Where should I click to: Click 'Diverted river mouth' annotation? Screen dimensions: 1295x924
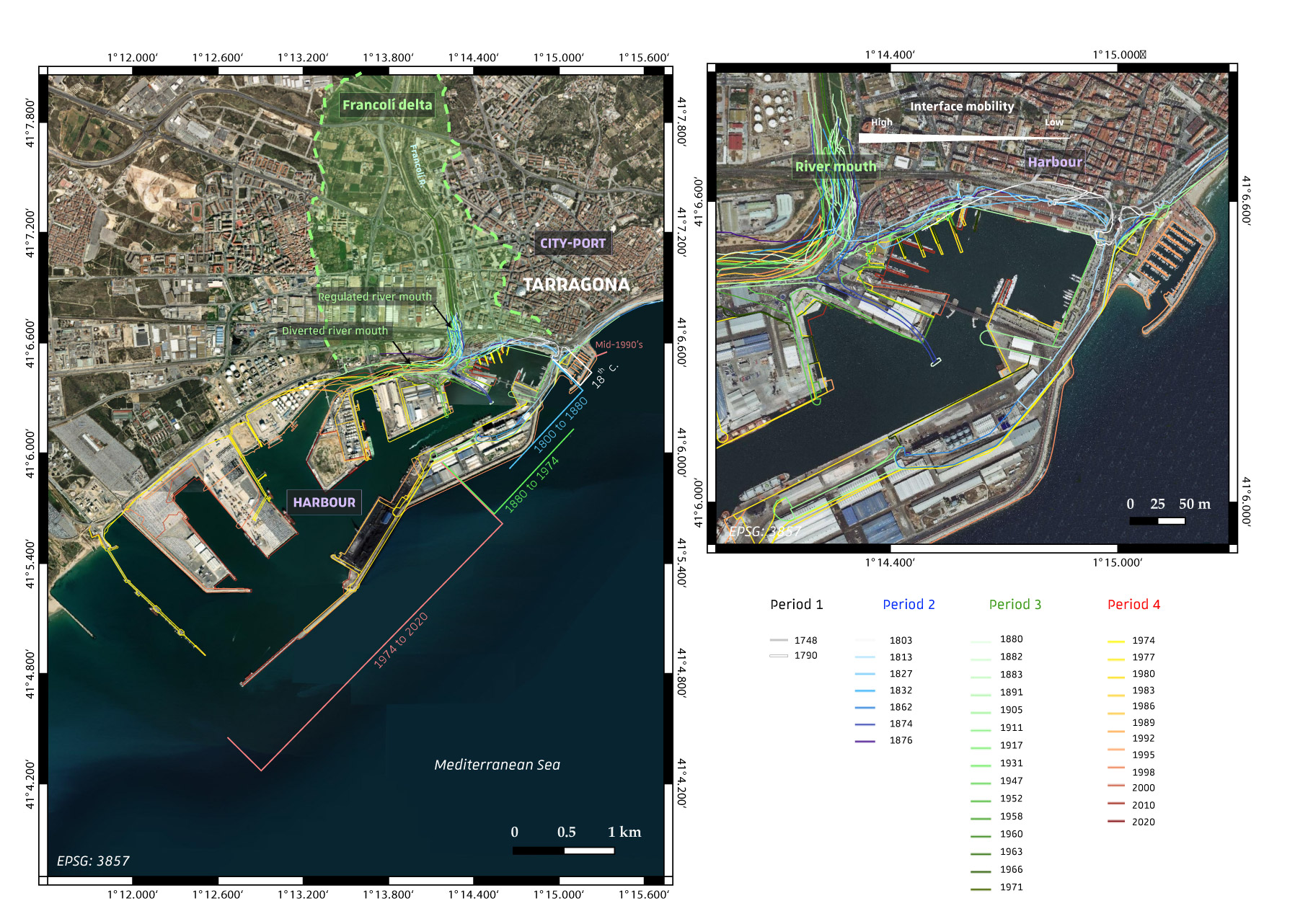coord(335,331)
